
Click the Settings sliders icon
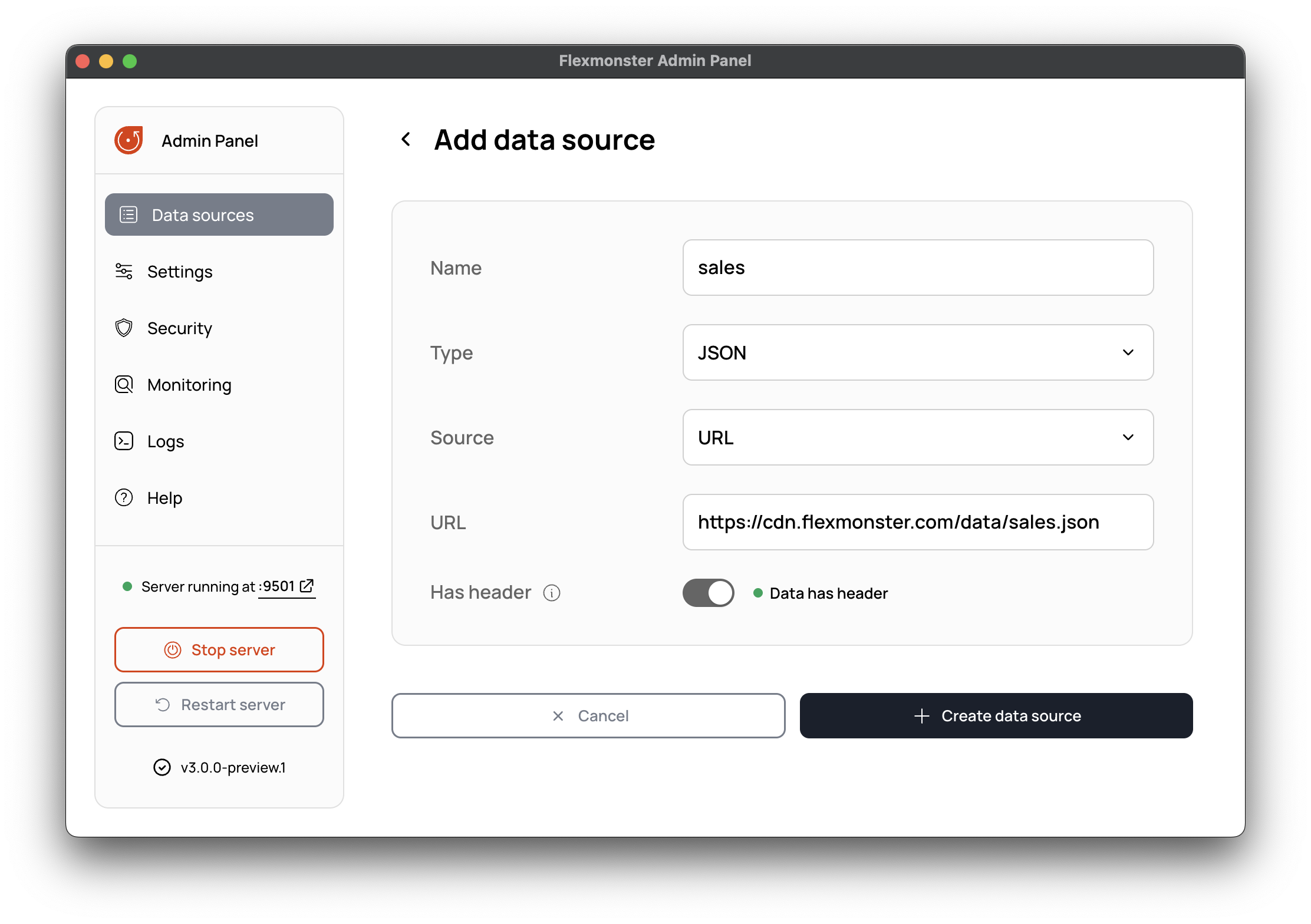click(x=124, y=272)
